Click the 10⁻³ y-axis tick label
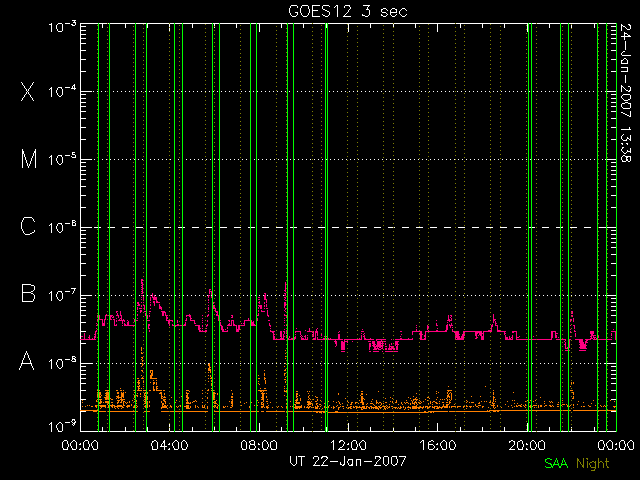 [x=62, y=27]
